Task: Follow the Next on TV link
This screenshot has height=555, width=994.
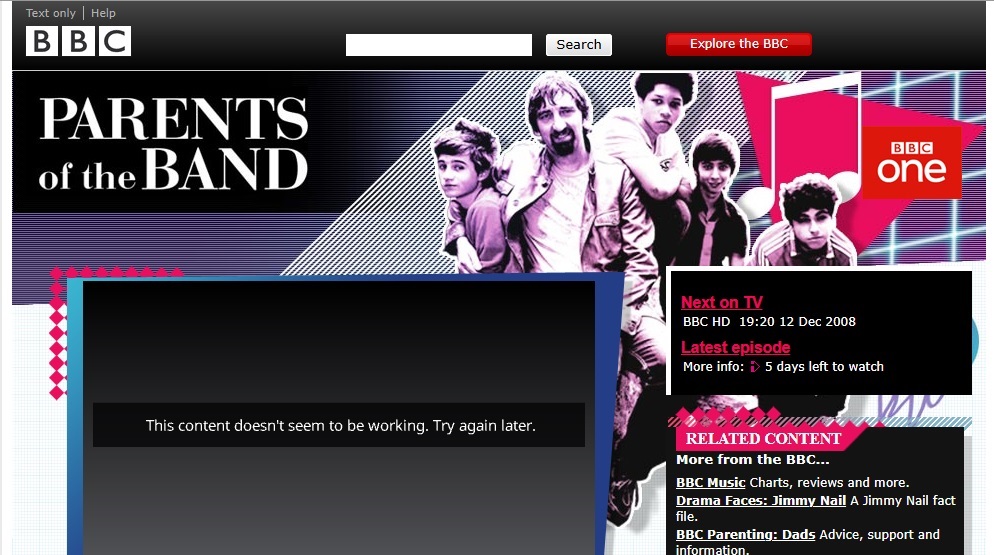Action: 721,303
